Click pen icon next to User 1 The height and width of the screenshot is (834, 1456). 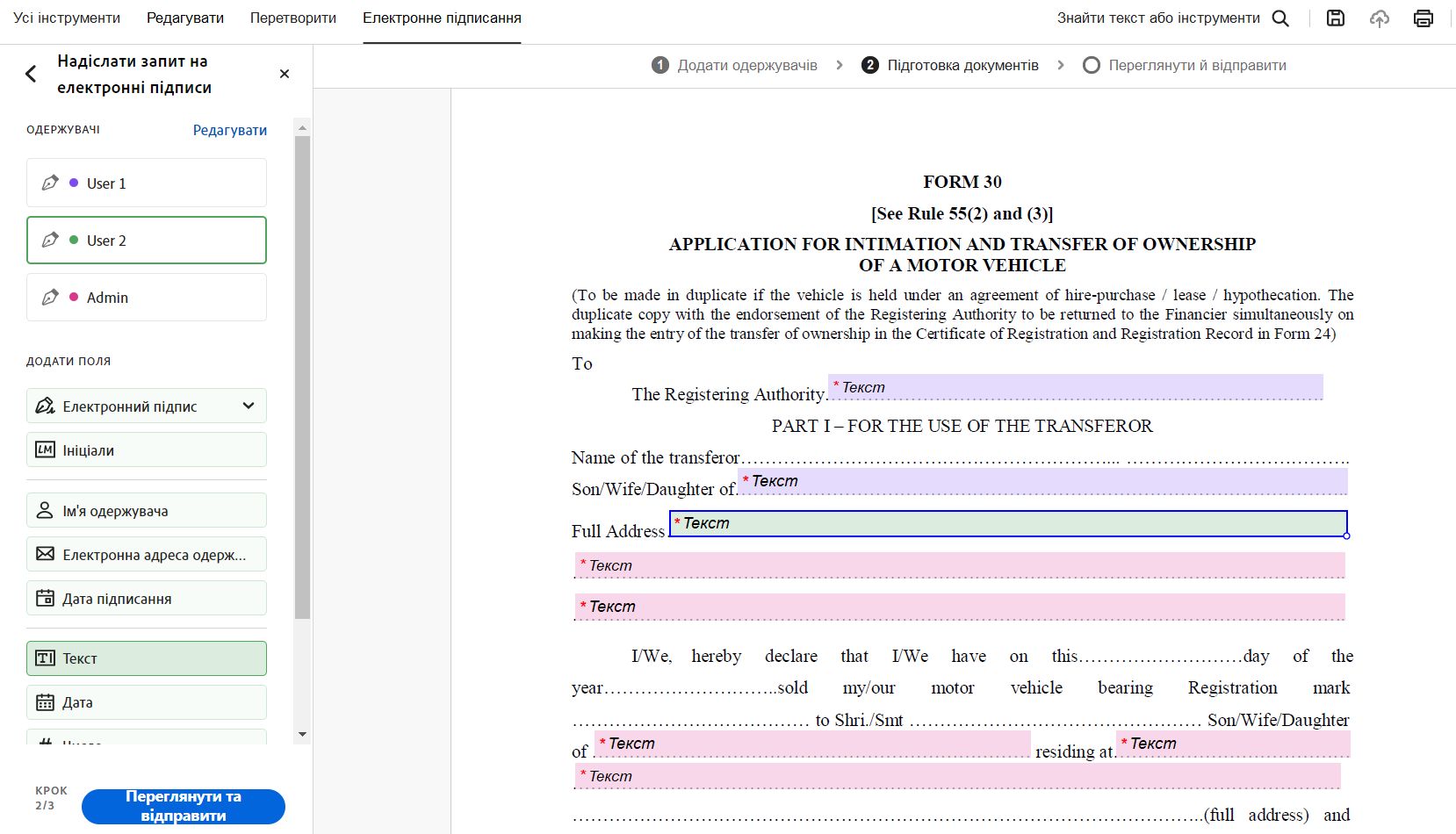click(x=50, y=183)
